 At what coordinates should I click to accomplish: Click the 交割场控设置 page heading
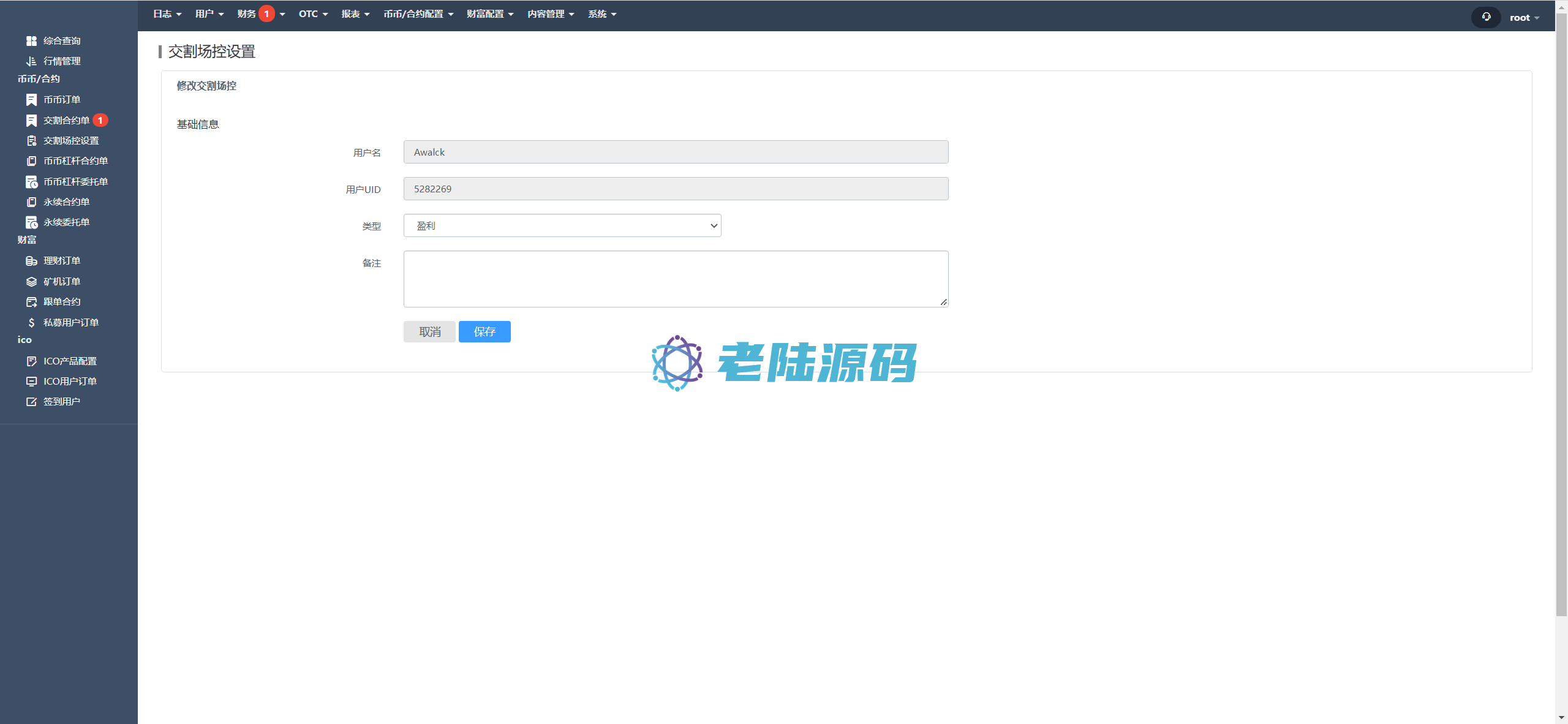[212, 51]
